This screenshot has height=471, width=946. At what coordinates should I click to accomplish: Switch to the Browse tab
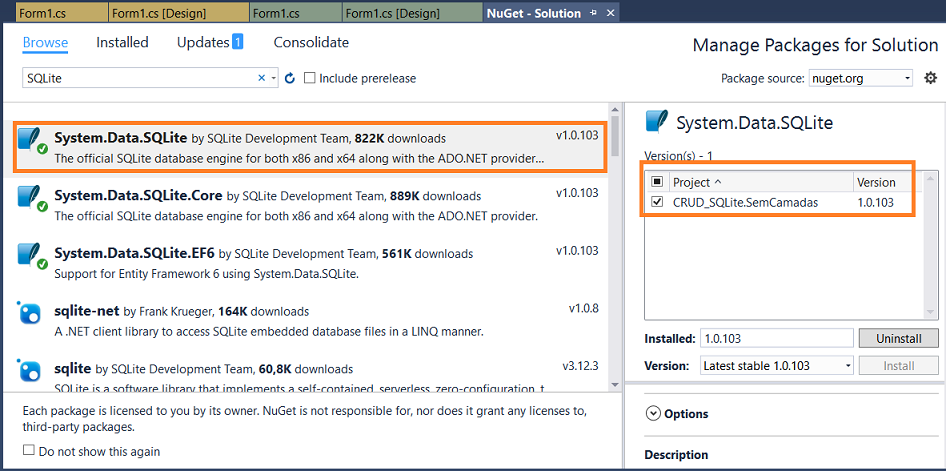click(x=45, y=42)
